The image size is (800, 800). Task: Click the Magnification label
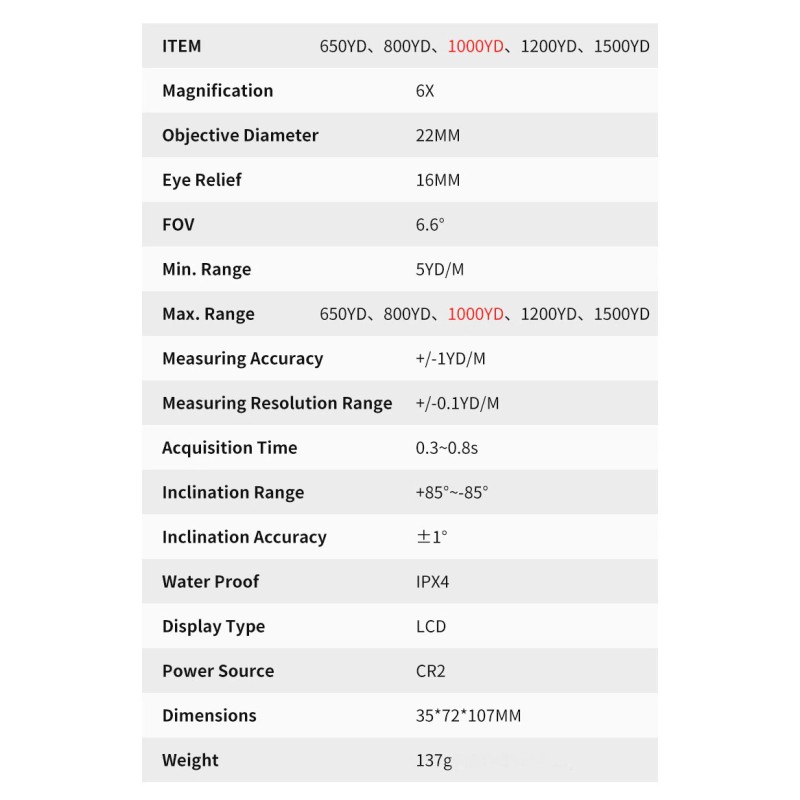(217, 91)
